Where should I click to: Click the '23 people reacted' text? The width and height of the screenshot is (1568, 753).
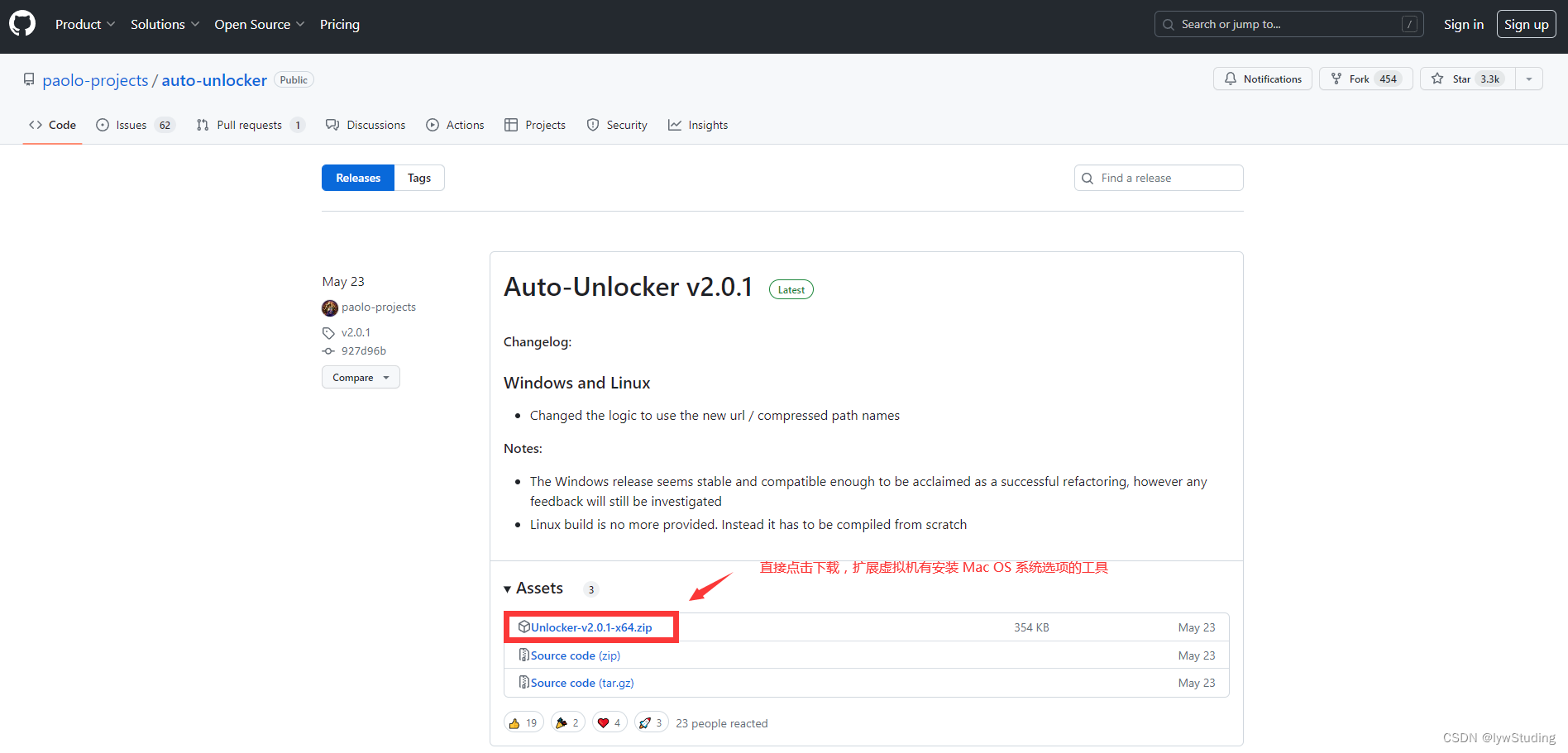pyautogui.click(x=721, y=723)
